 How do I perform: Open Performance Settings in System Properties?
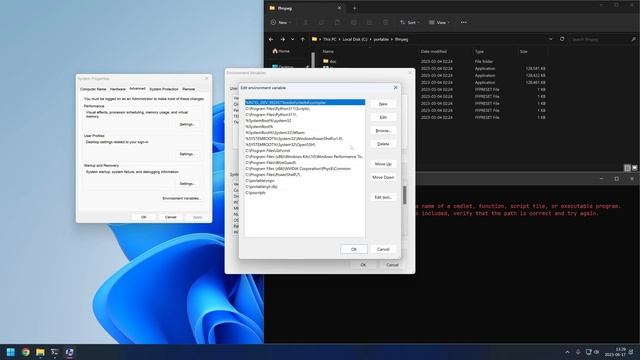pyautogui.click(x=187, y=124)
